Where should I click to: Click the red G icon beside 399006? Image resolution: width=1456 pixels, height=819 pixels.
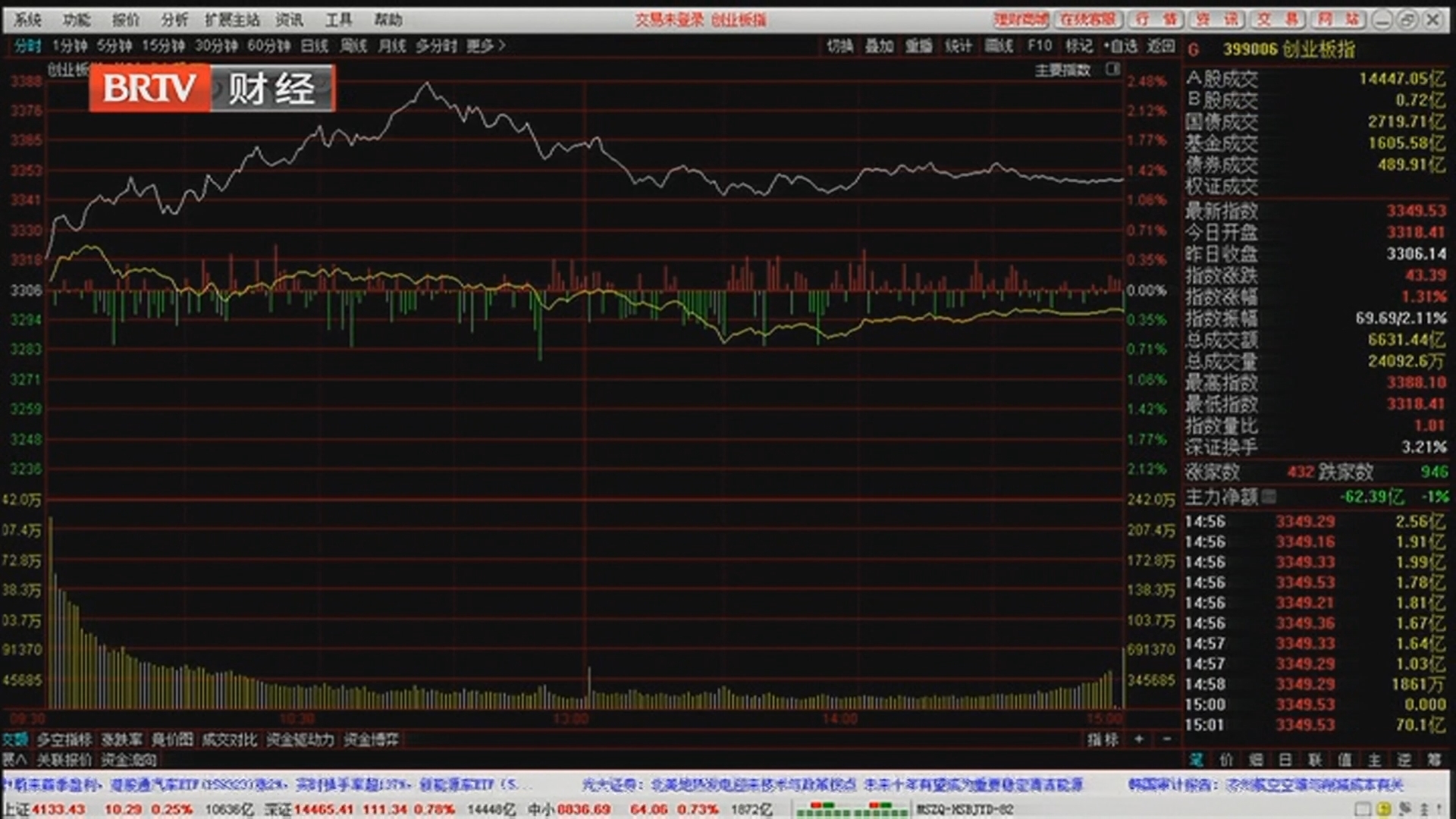pos(1194,50)
